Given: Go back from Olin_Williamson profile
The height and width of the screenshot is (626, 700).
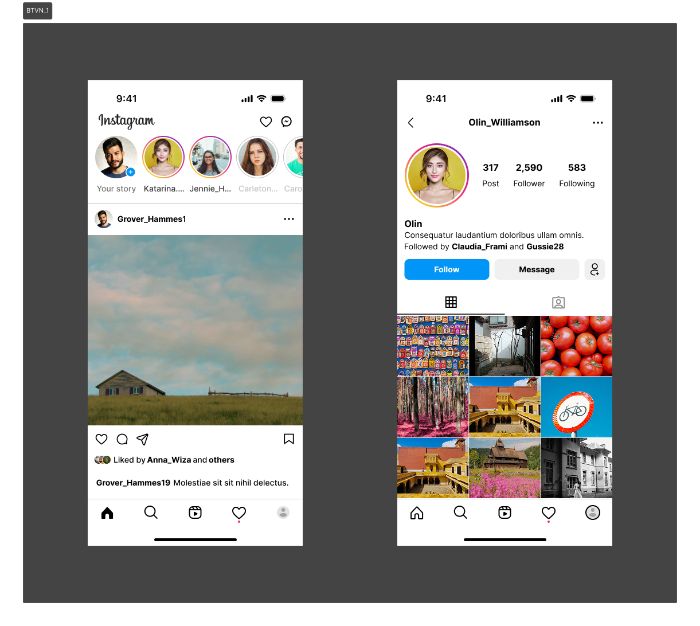Looking at the screenshot, I should coord(411,122).
